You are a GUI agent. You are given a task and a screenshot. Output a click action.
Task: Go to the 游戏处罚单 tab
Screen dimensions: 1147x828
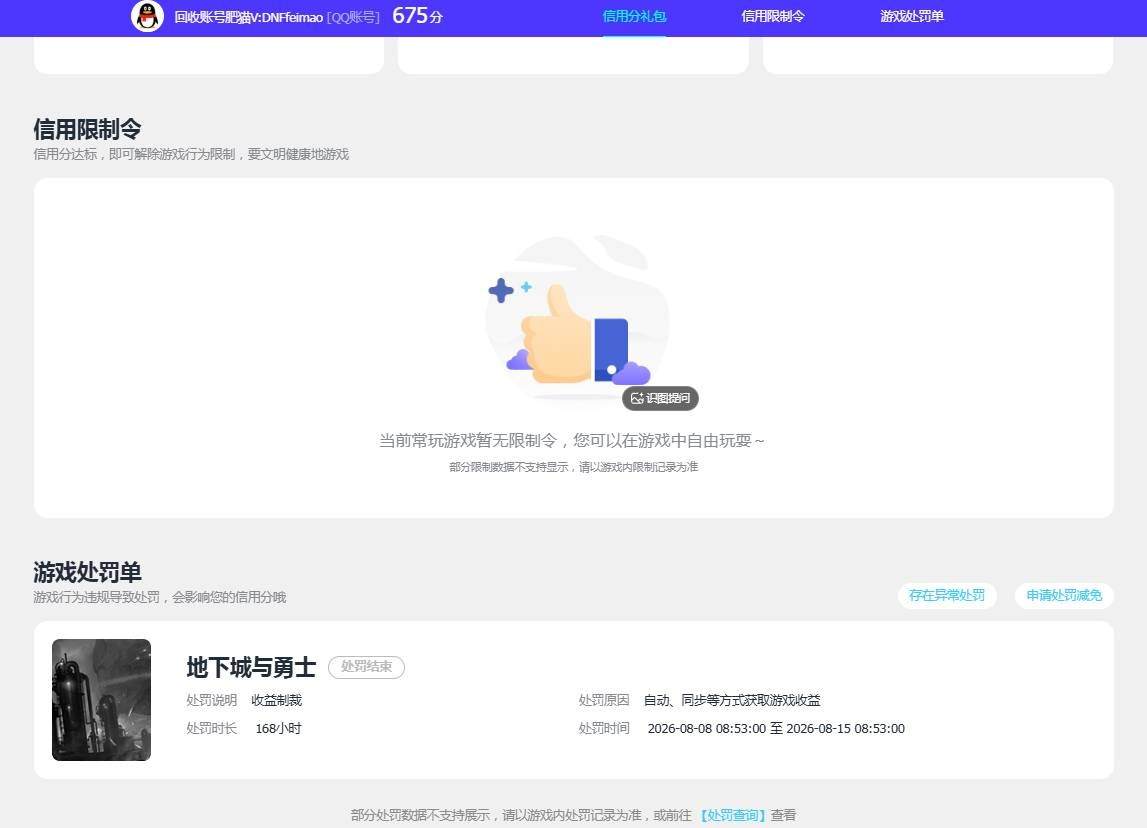(x=911, y=16)
